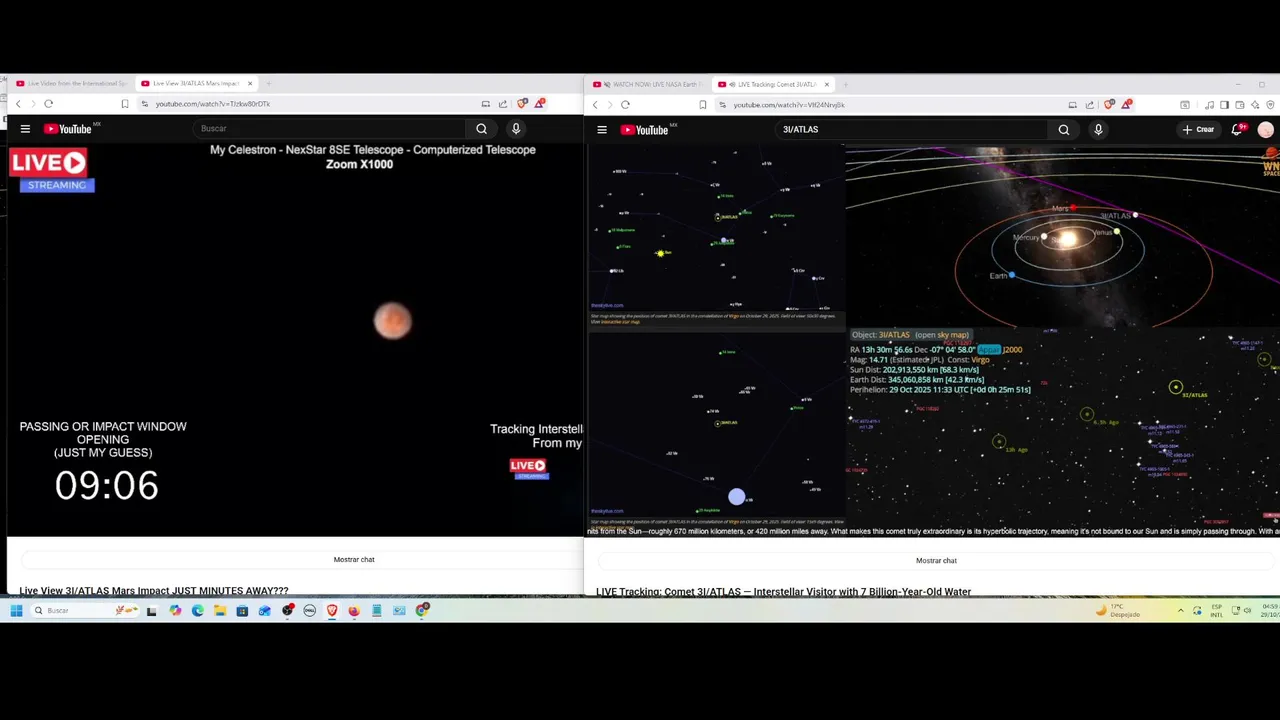
Task: Open the weather widget in the taskbar
Action: click(1119, 610)
